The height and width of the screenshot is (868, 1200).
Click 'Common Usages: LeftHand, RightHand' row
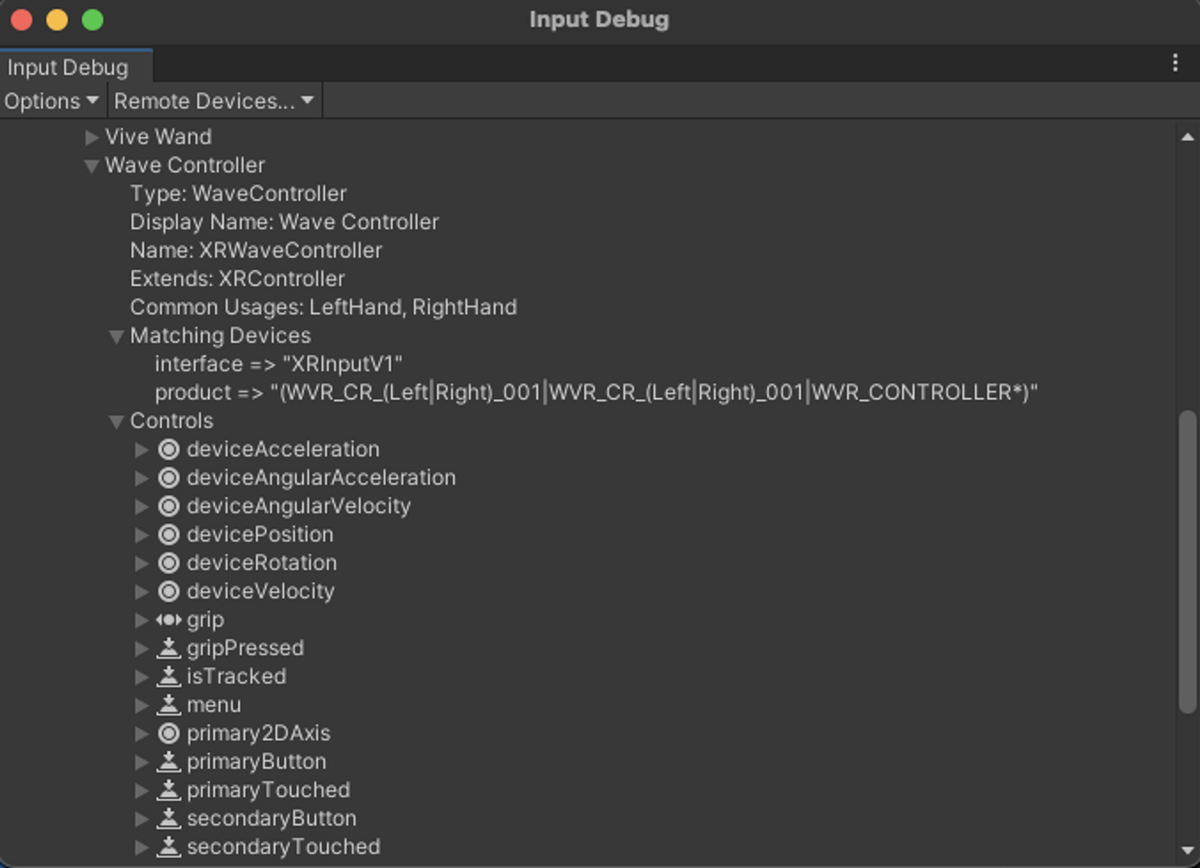[x=590, y=307]
